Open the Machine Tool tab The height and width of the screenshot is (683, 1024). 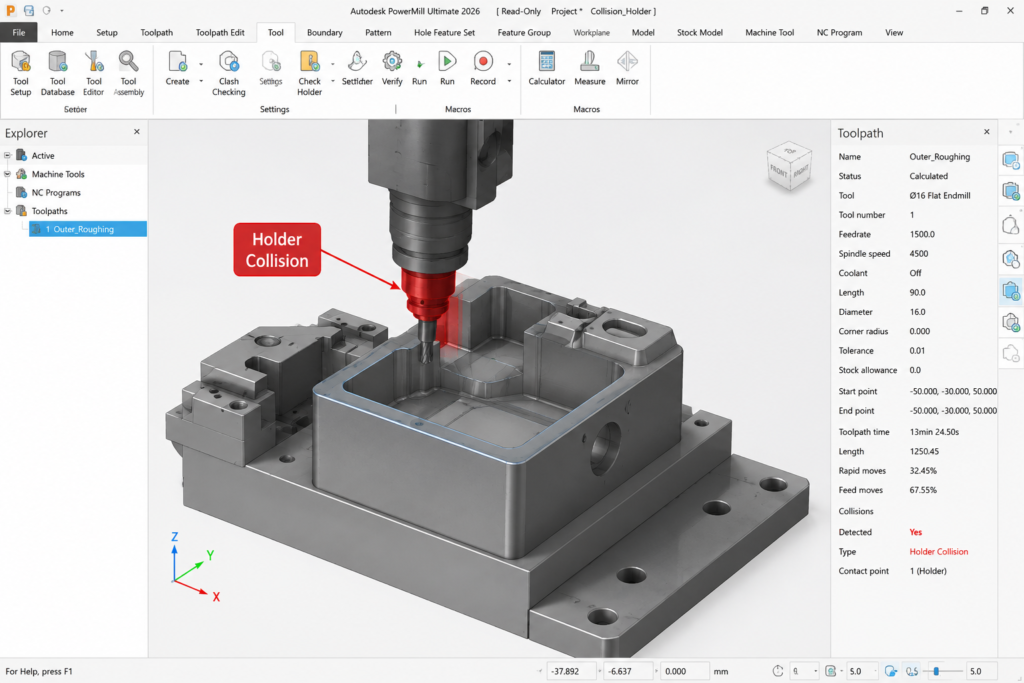click(769, 32)
